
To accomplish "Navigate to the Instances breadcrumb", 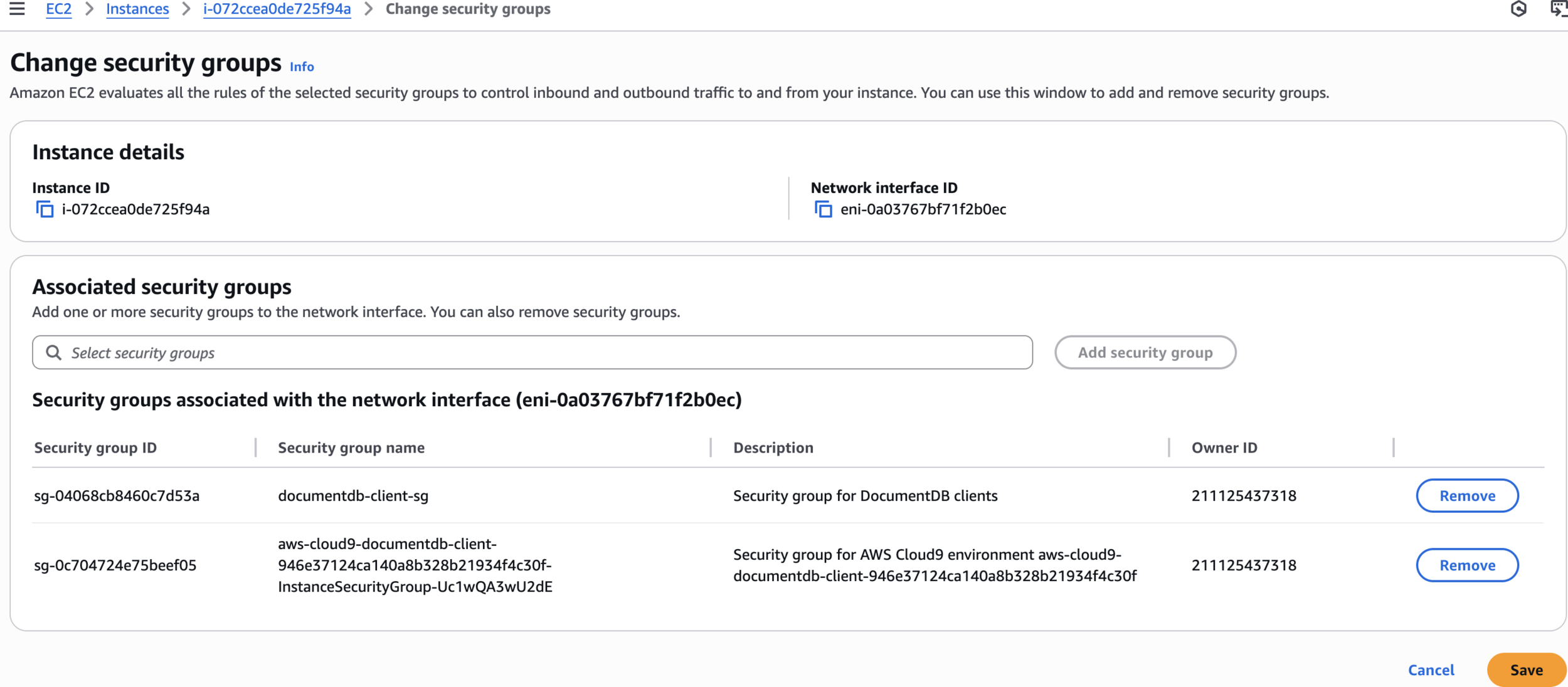I will point(137,9).
